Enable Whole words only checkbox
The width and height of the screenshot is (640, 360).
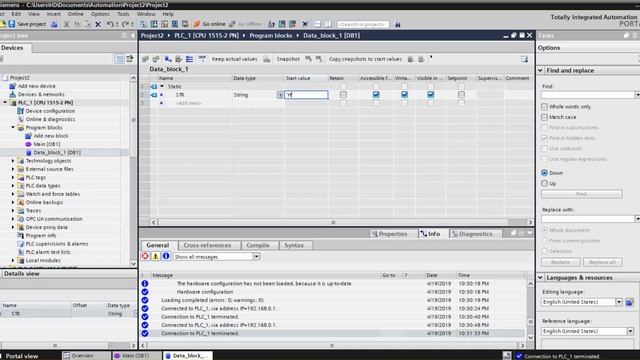click(544, 107)
